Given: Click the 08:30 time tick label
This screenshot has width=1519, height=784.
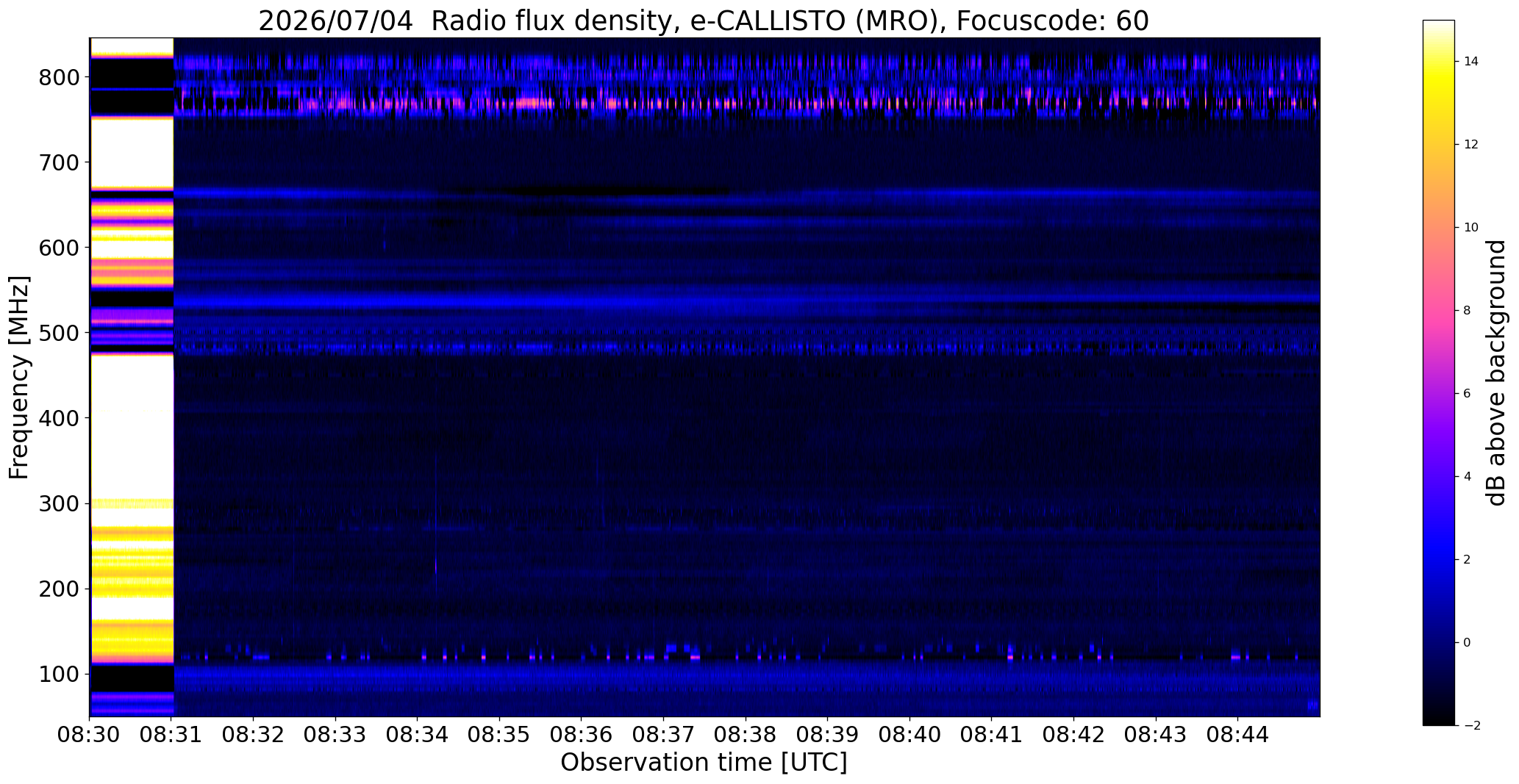Looking at the screenshot, I should click(90, 734).
